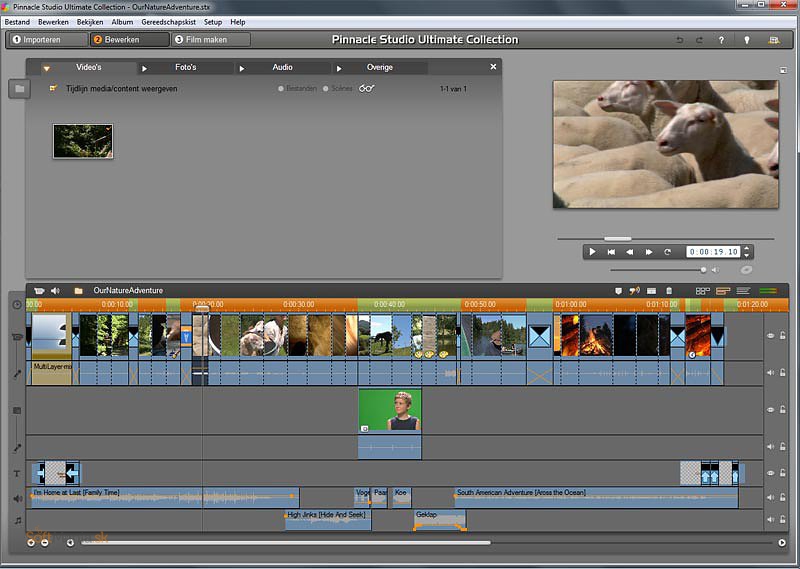Image resolution: width=800 pixels, height=569 pixels.
Task: Select the green screen boy overlay clip
Action: click(390, 410)
